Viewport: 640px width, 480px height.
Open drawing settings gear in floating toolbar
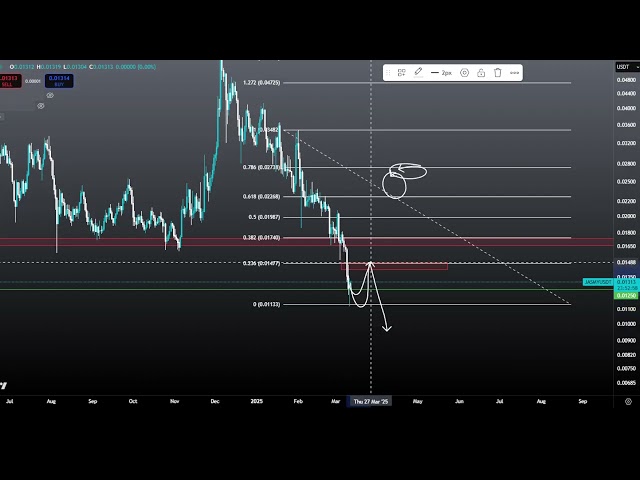click(464, 73)
